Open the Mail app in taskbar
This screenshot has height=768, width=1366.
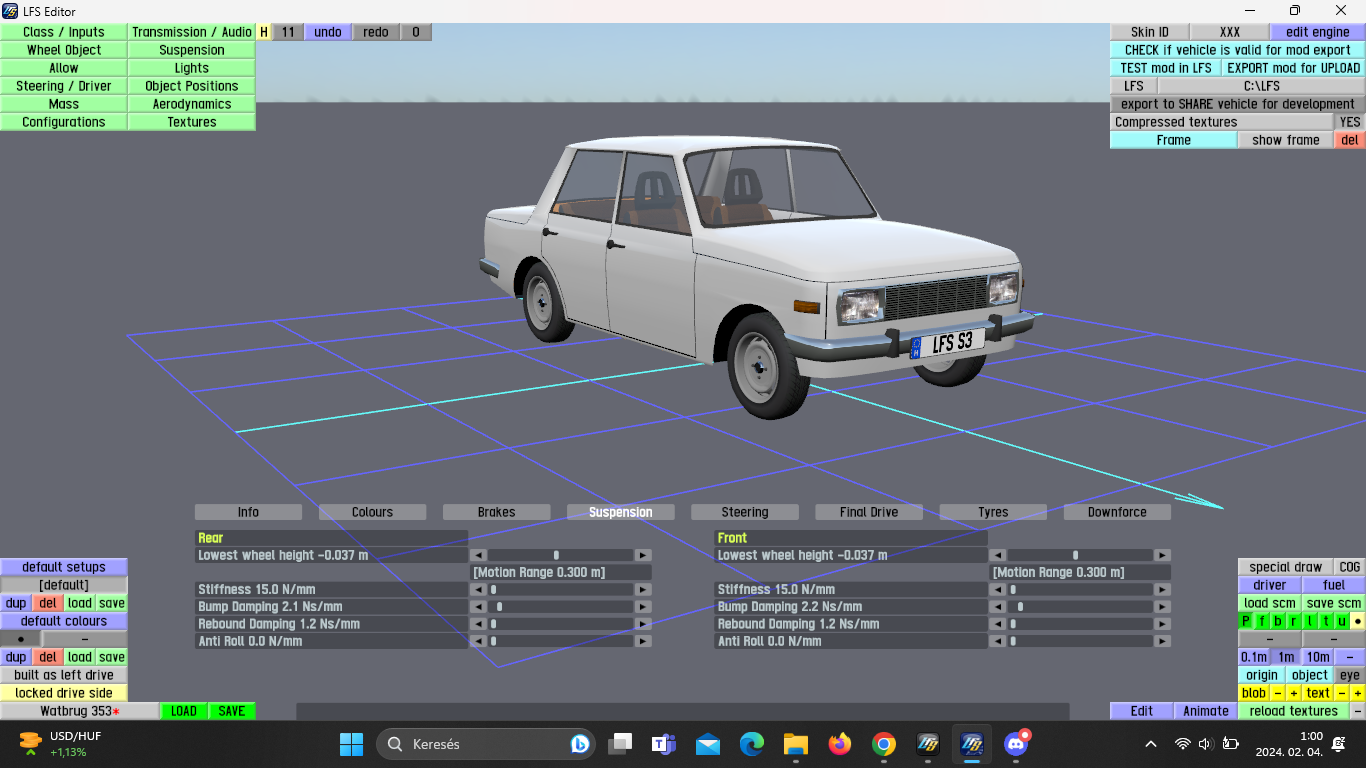708,744
